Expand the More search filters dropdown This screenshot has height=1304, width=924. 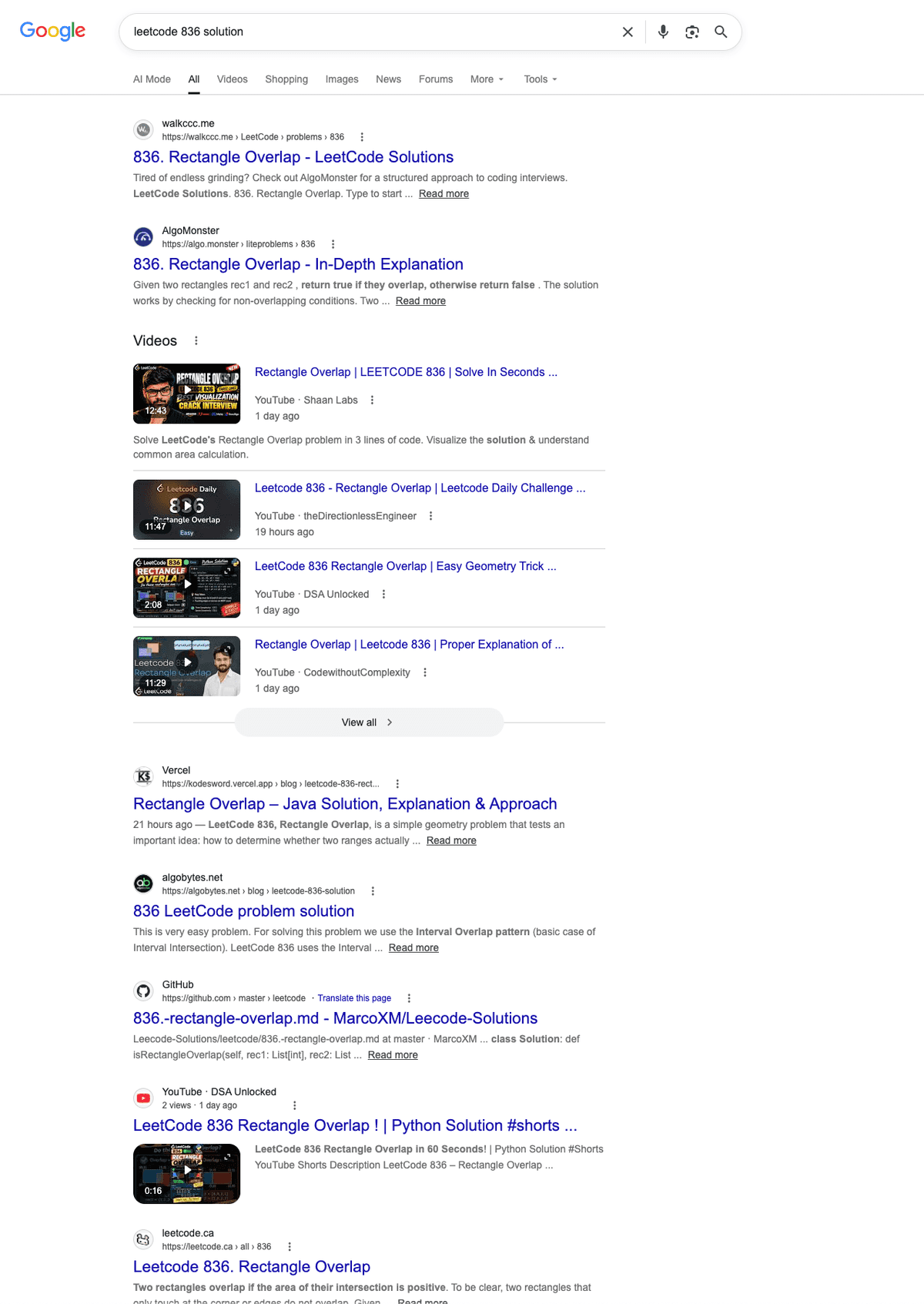click(x=487, y=79)
